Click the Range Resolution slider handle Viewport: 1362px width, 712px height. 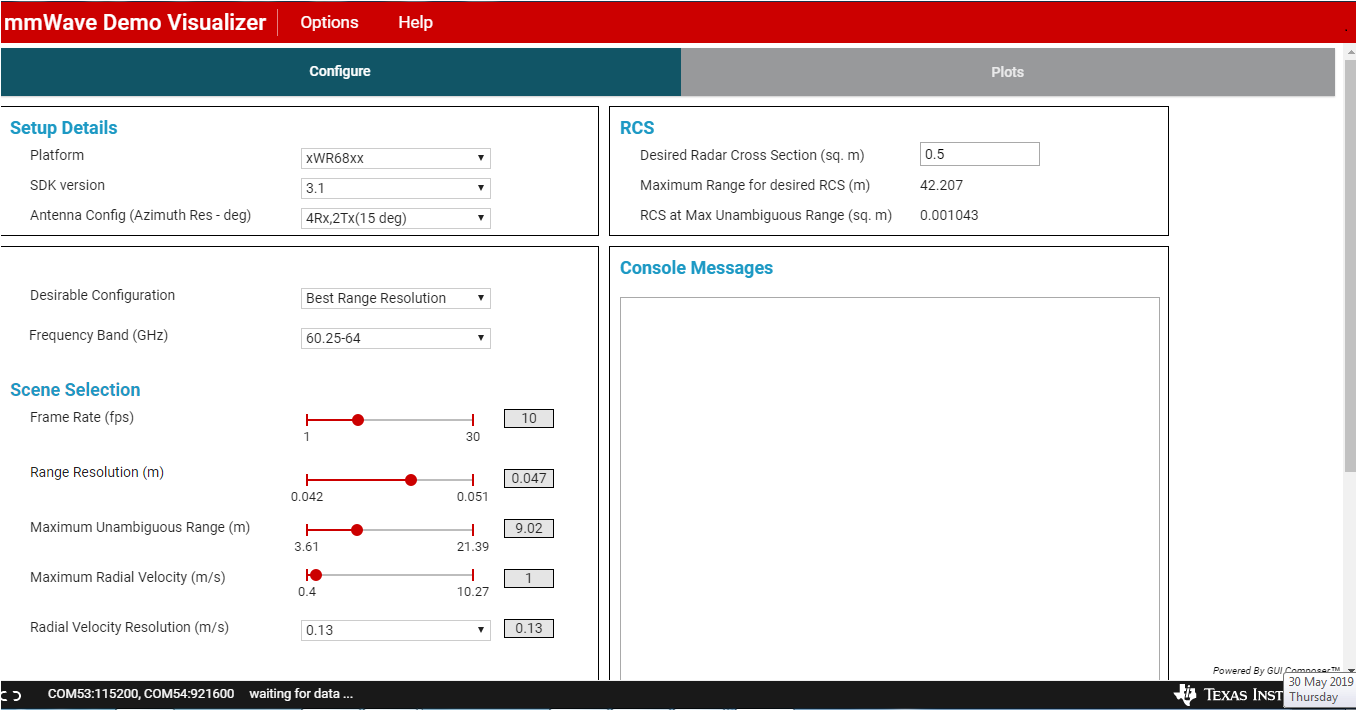coord(411,480)
